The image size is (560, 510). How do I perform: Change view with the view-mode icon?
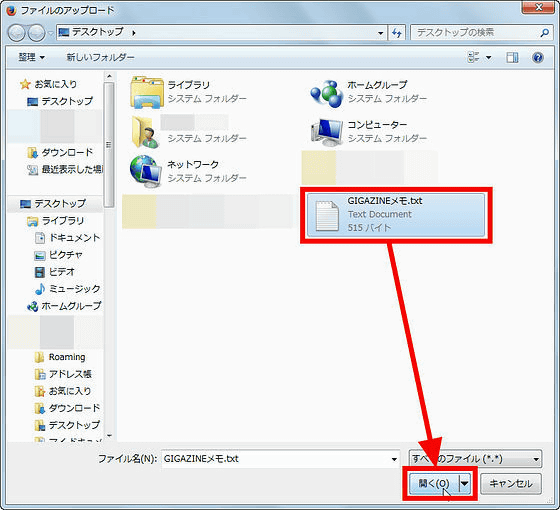point(474,57)
